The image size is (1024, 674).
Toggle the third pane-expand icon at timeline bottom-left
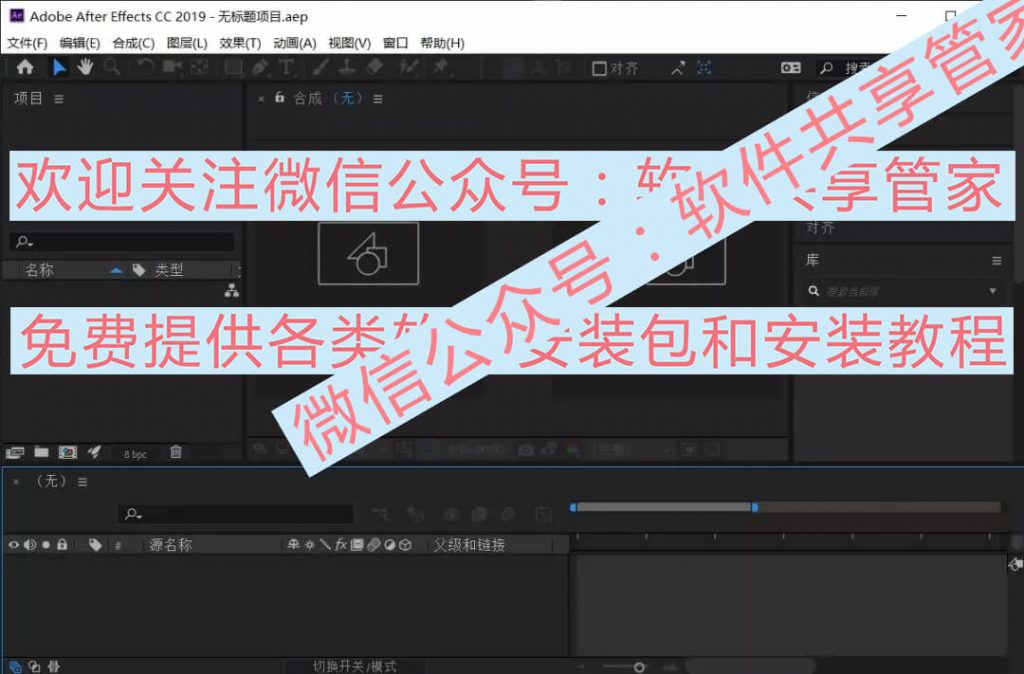coord(54,666)
